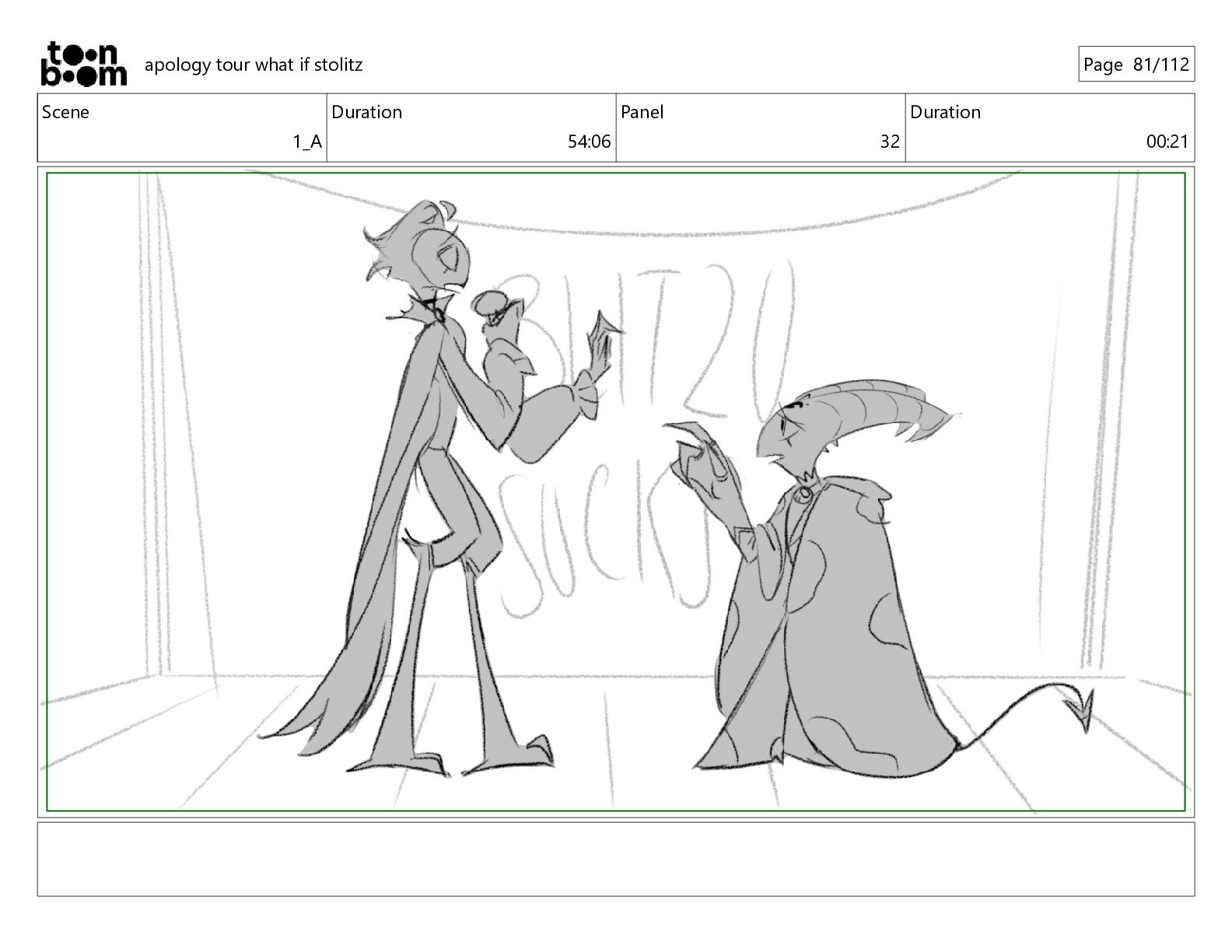Click the Duration label beside Scene

coord(367,112)
